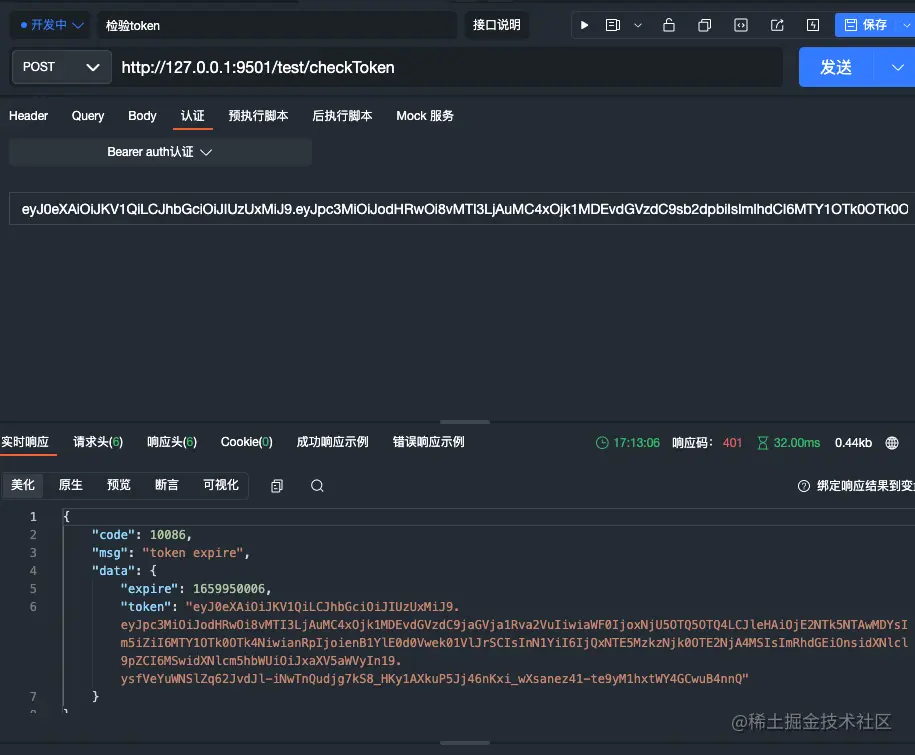Click line number 6 in the gutter
The image size is (915, 755).
click(33, 607)
